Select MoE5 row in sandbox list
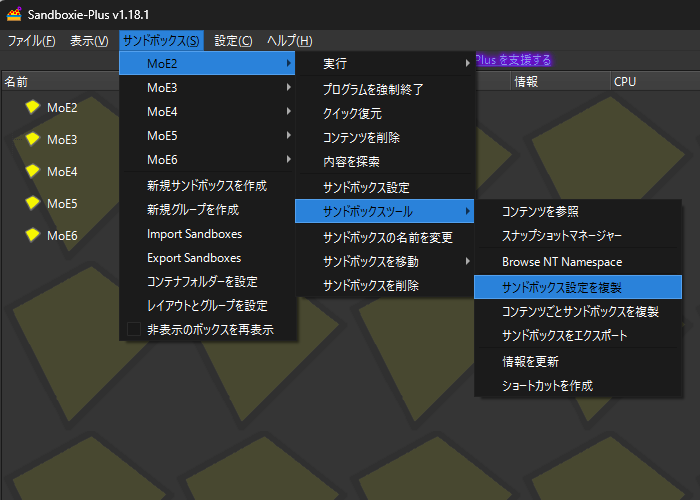 point(62,204)
